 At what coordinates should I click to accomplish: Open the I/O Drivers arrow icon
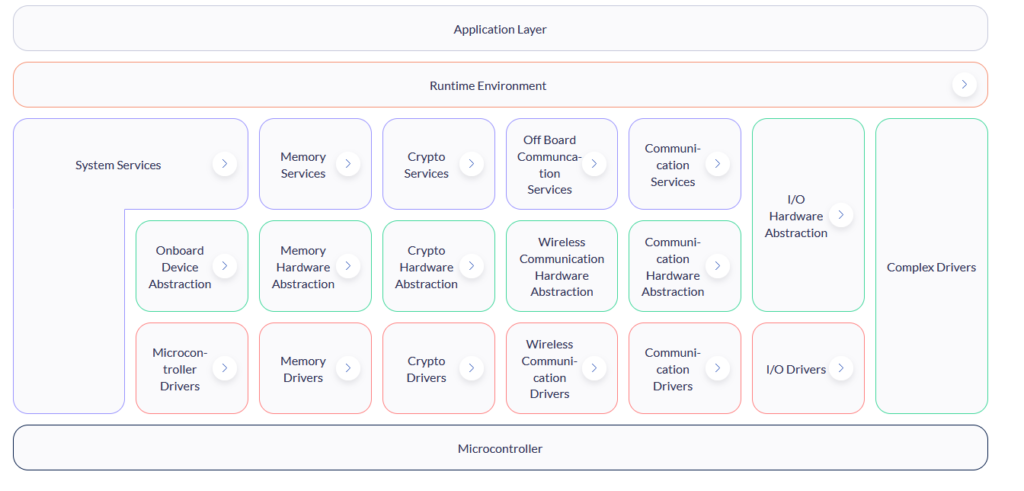pyautogui.click(x=840, y=368)
